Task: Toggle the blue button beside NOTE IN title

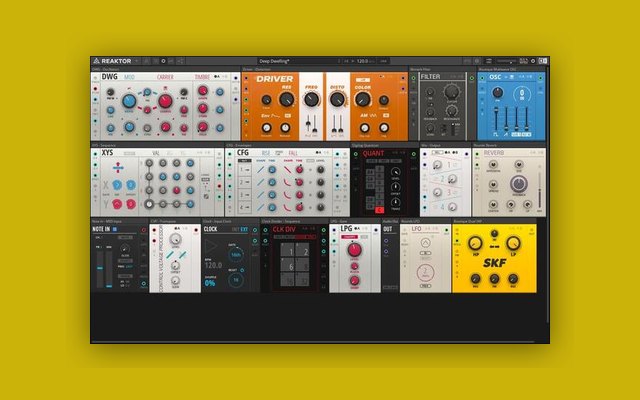Action: click(x=115, y=229)
